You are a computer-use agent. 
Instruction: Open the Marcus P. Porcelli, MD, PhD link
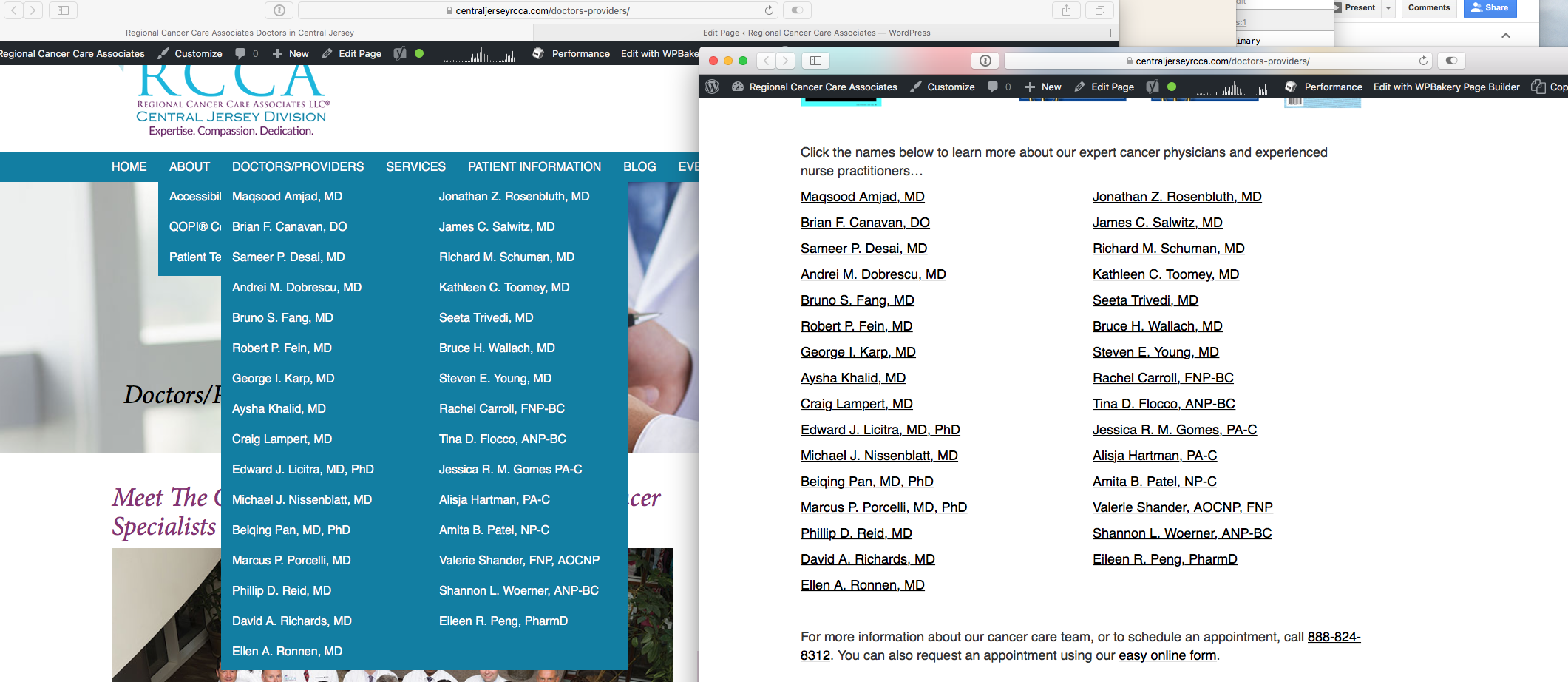pos(883,507)
